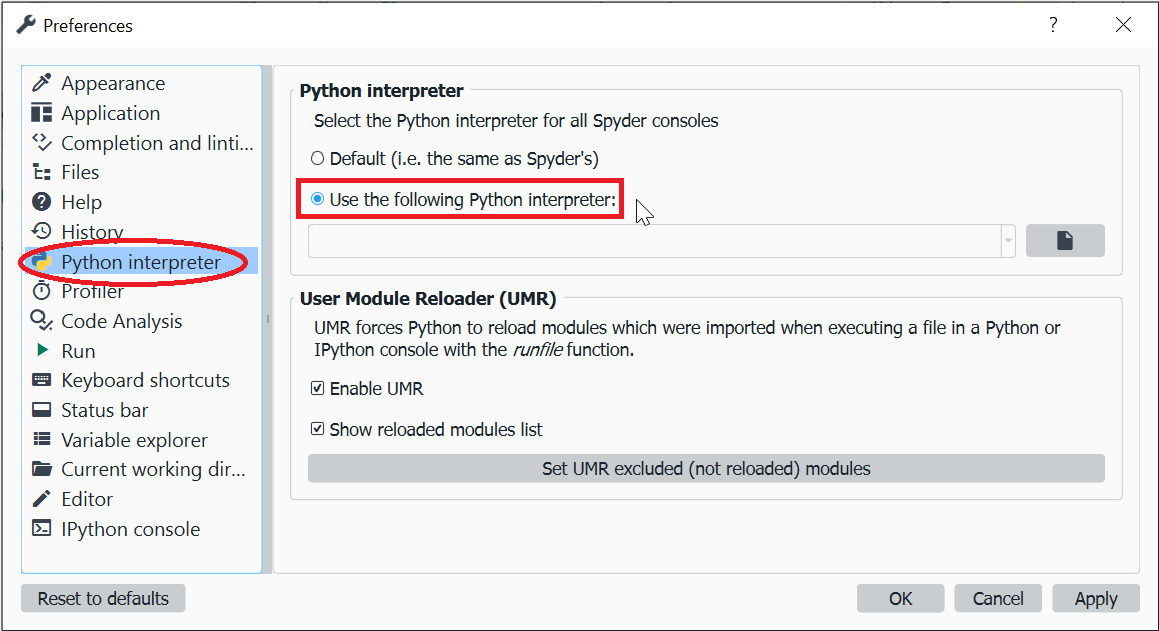Disable the Enable UMR checkbox
Screen dimensions: 1159x631
(x=317, y=388)
